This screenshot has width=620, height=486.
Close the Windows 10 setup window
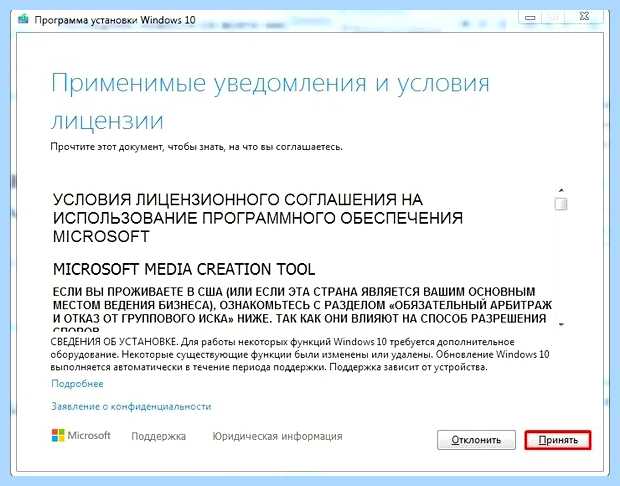pyautogui.click(x=584, y=17)
